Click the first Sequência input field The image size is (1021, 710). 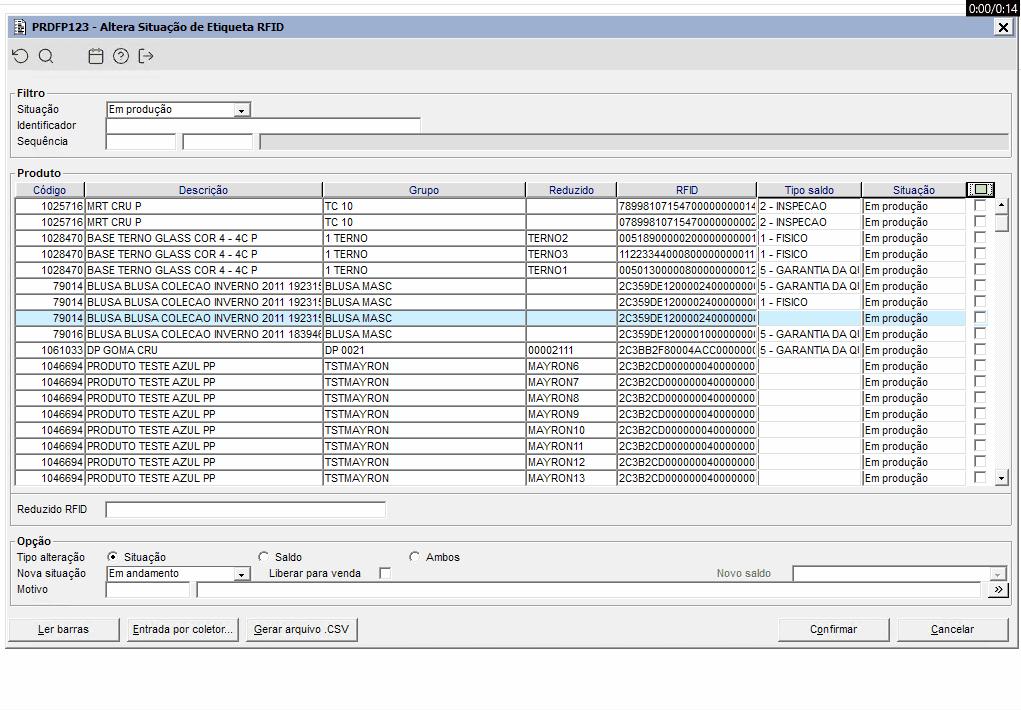(141, 141)
